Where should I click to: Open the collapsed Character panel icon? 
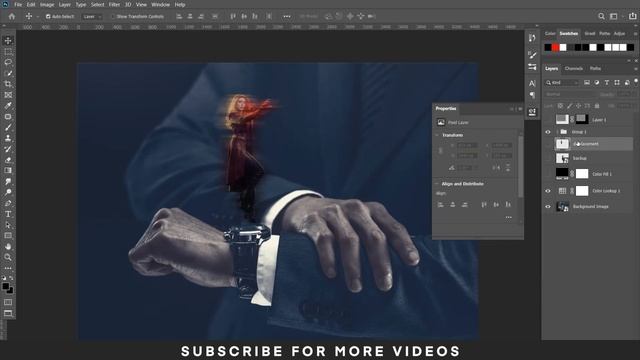pyautogui.click(x=532, y=84)
